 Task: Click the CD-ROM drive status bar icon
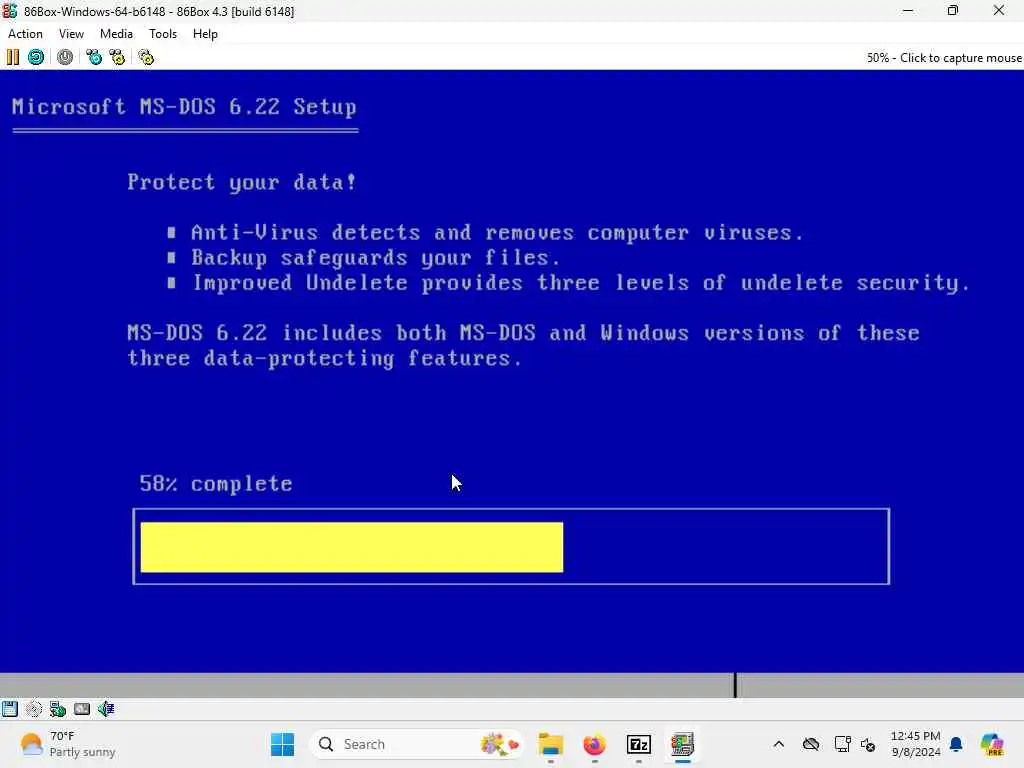[x=33, y=709]
